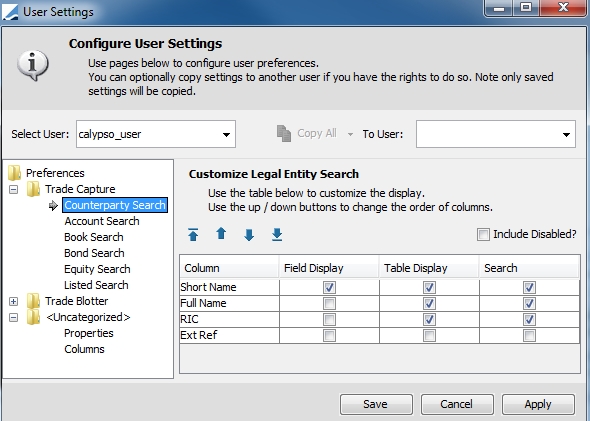Click the move-to-top arrow icon
The width and height of the screenshot is (590, 421).
click(x=193, y=234)
